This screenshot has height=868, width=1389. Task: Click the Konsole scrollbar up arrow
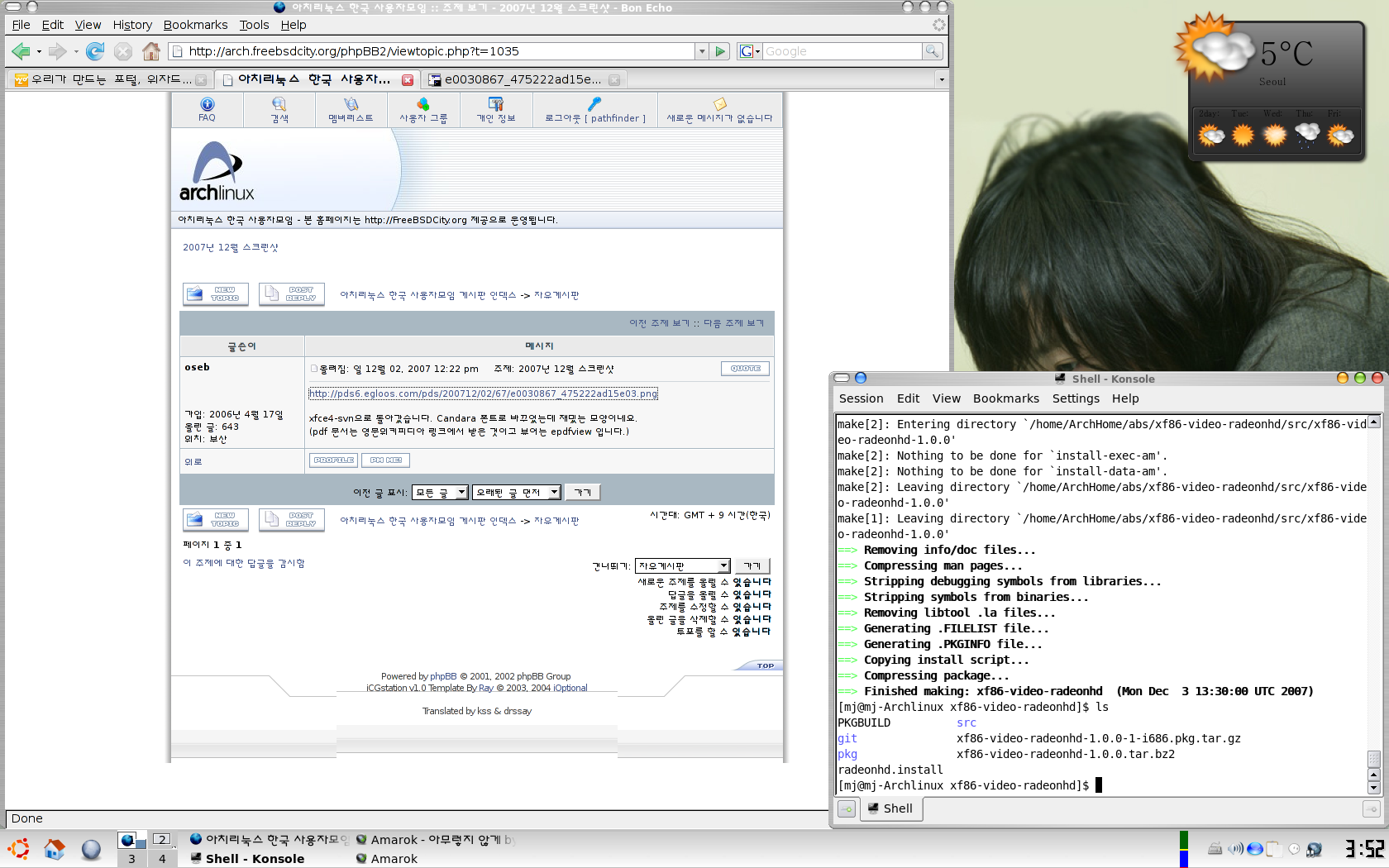click(x=1374, y=422)
